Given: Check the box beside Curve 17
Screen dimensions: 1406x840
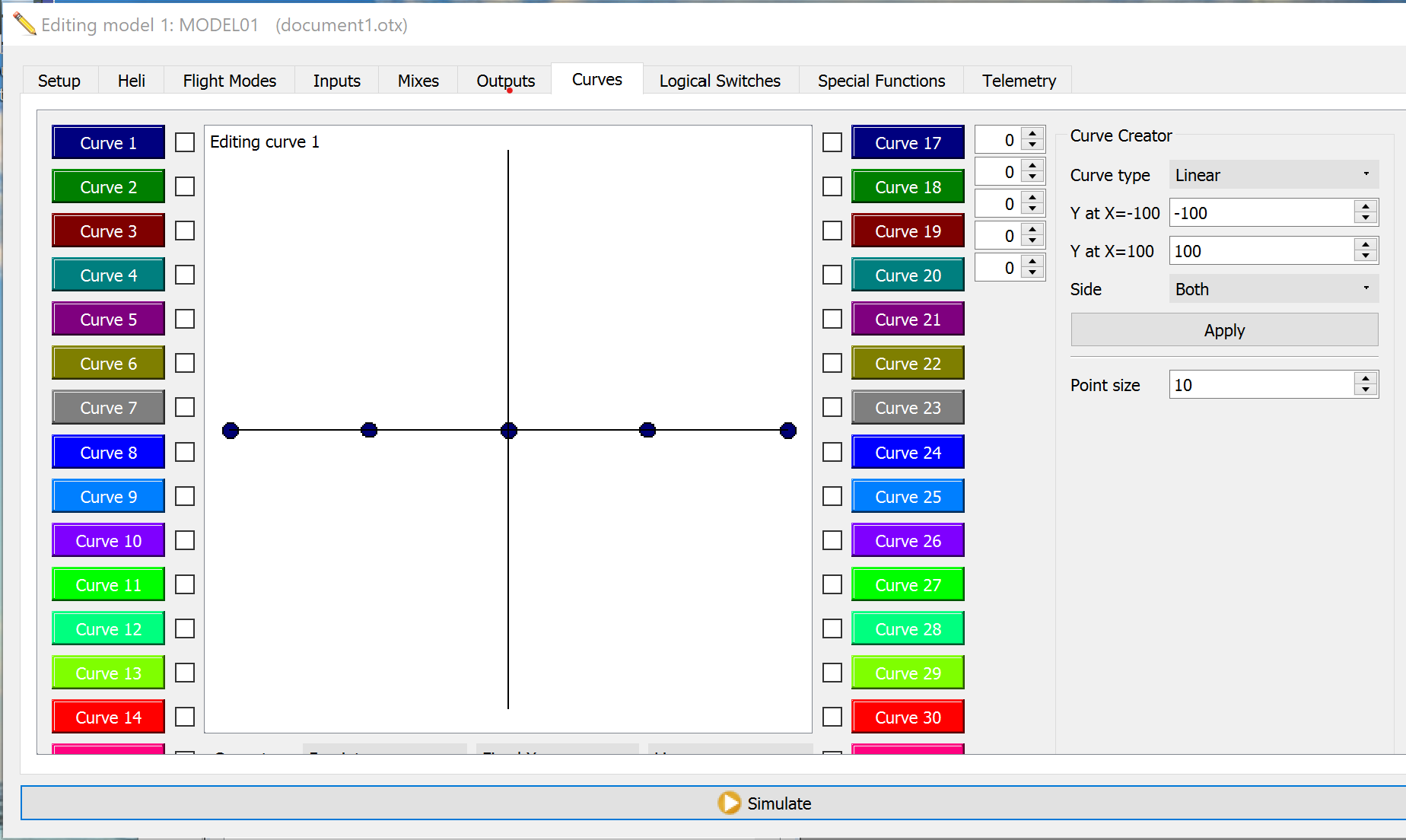Looking at the screenshot, I should coord(832,142).
